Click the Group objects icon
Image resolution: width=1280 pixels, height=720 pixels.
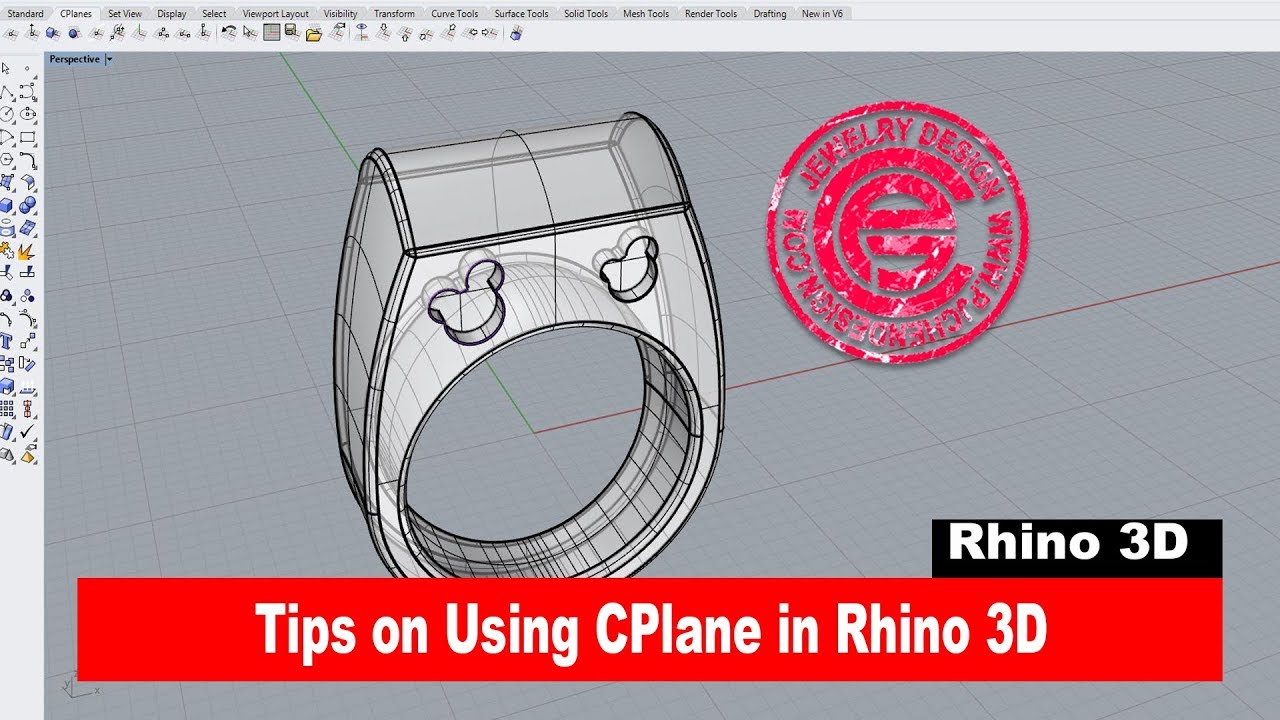pyautogui.click(x=7, y=295)
